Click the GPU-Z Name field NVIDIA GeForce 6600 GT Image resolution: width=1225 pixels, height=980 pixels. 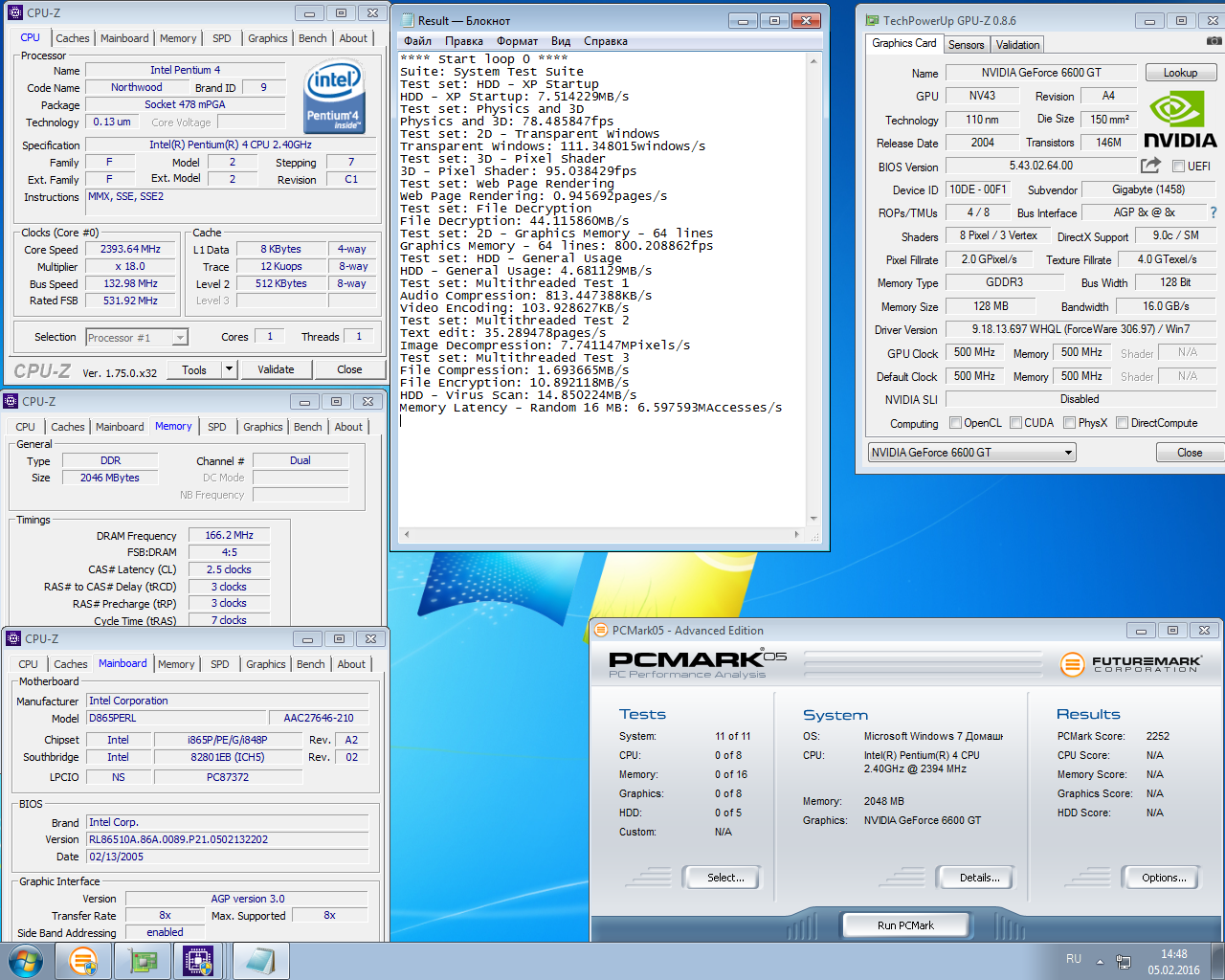pyautogui.click(x=1041, y=73)
